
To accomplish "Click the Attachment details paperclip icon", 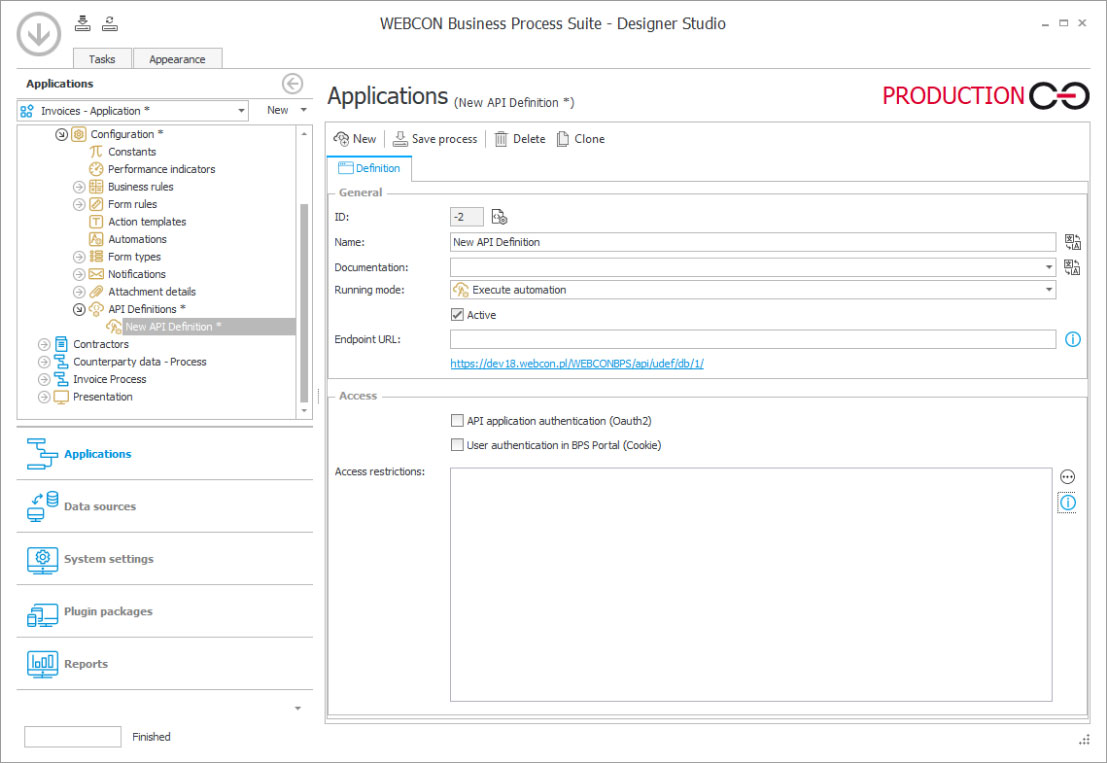I will [x=96, y=292].
